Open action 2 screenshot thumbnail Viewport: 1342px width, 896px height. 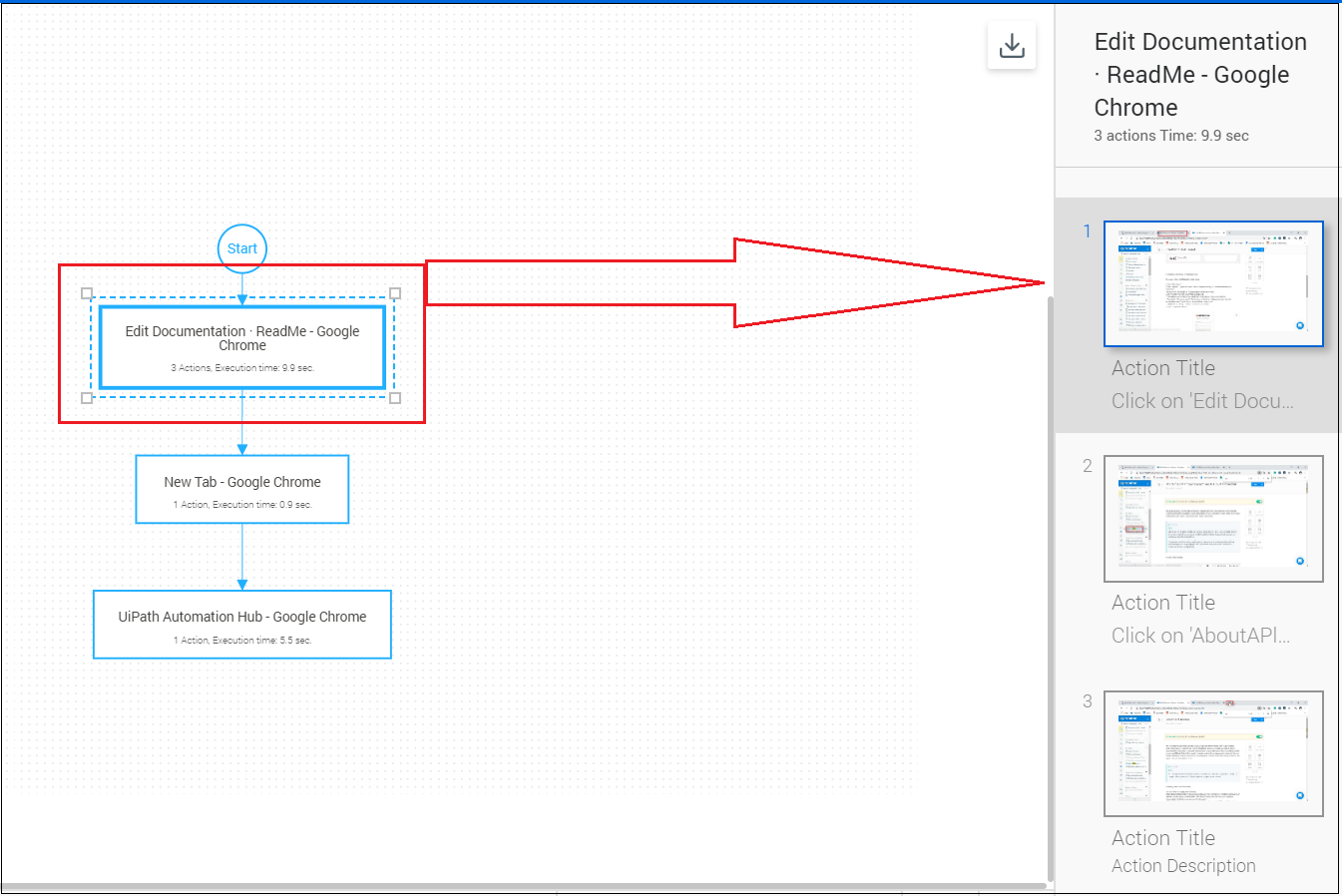pyautogui.click(x=1213, y=519)
